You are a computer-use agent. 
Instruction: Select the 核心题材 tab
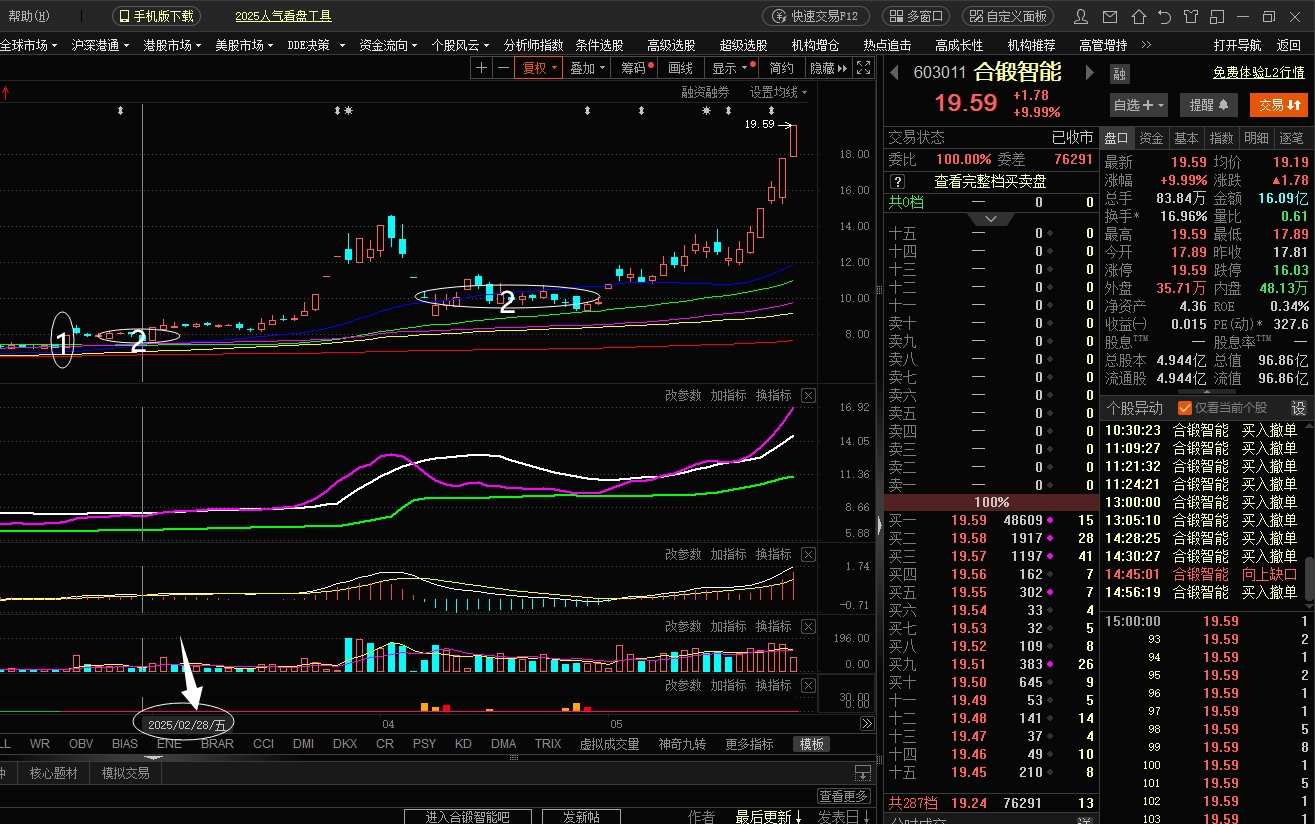point(53,773)
